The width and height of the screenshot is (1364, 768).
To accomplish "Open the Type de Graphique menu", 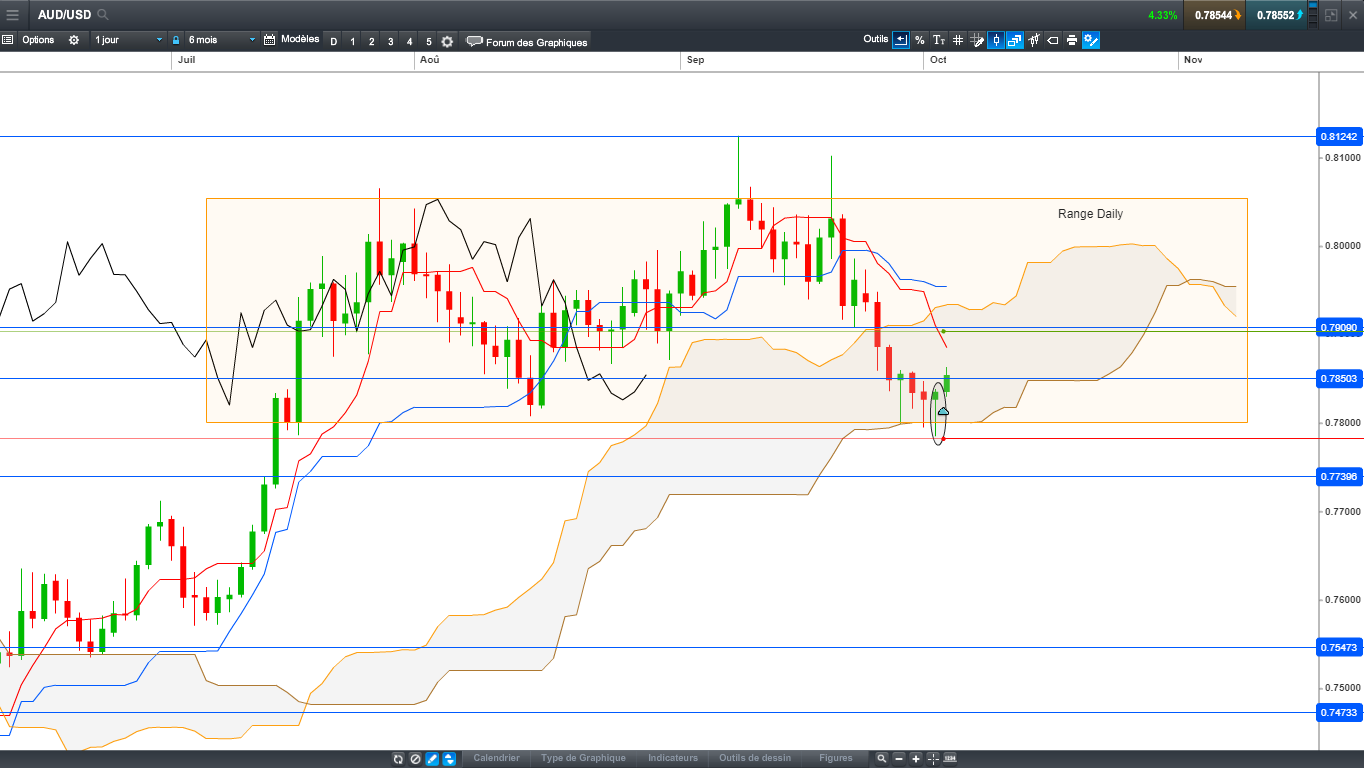I will 583,758.
